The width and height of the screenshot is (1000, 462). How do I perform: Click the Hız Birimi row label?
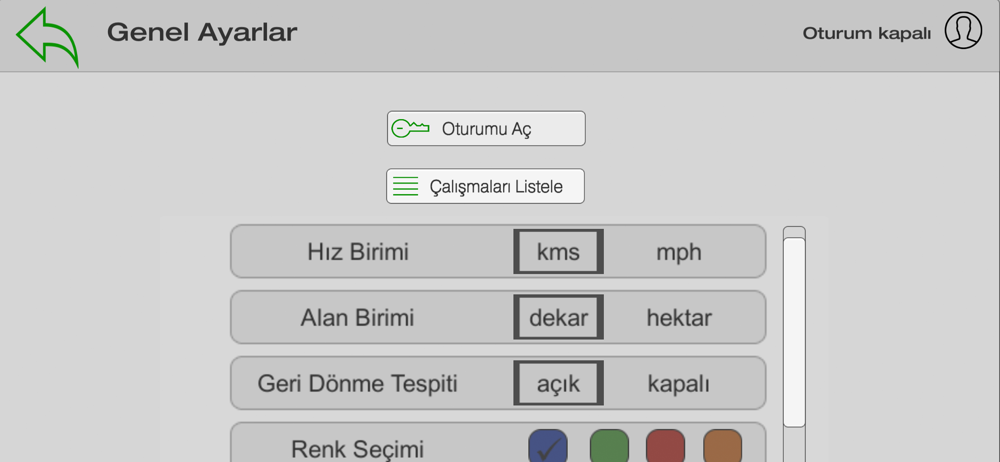(x=358, y=252)
